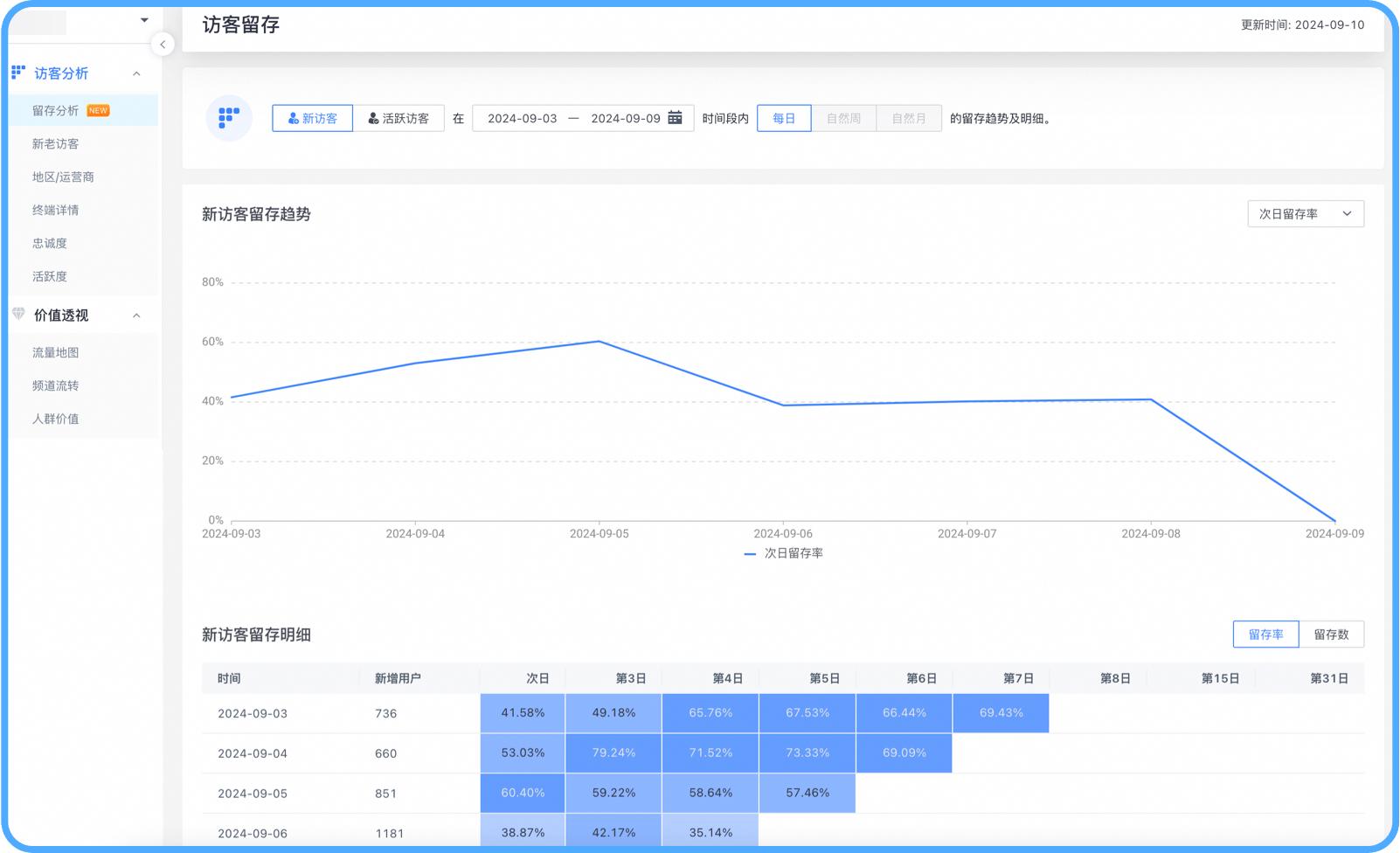Open the top-left account dropdown arrow
The width and height of the screenshot is (1400, 853).
point(144,20)
